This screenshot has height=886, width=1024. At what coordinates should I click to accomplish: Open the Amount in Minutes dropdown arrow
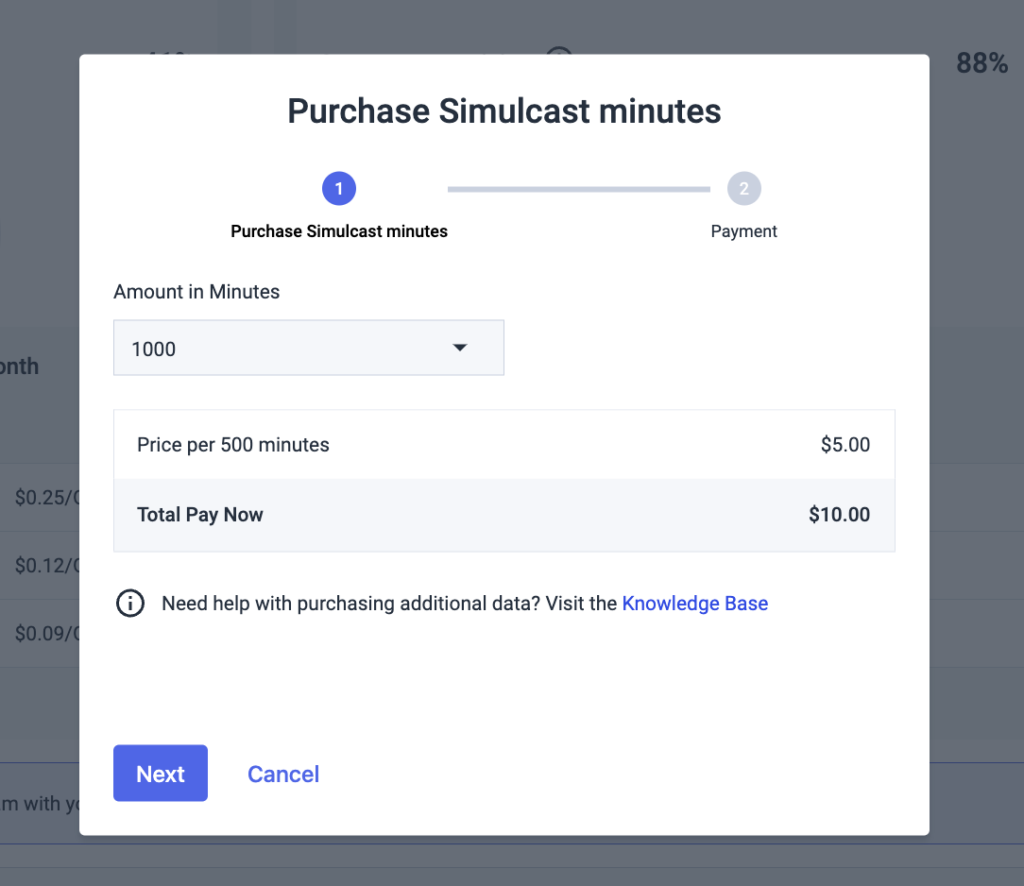point(460,347)
